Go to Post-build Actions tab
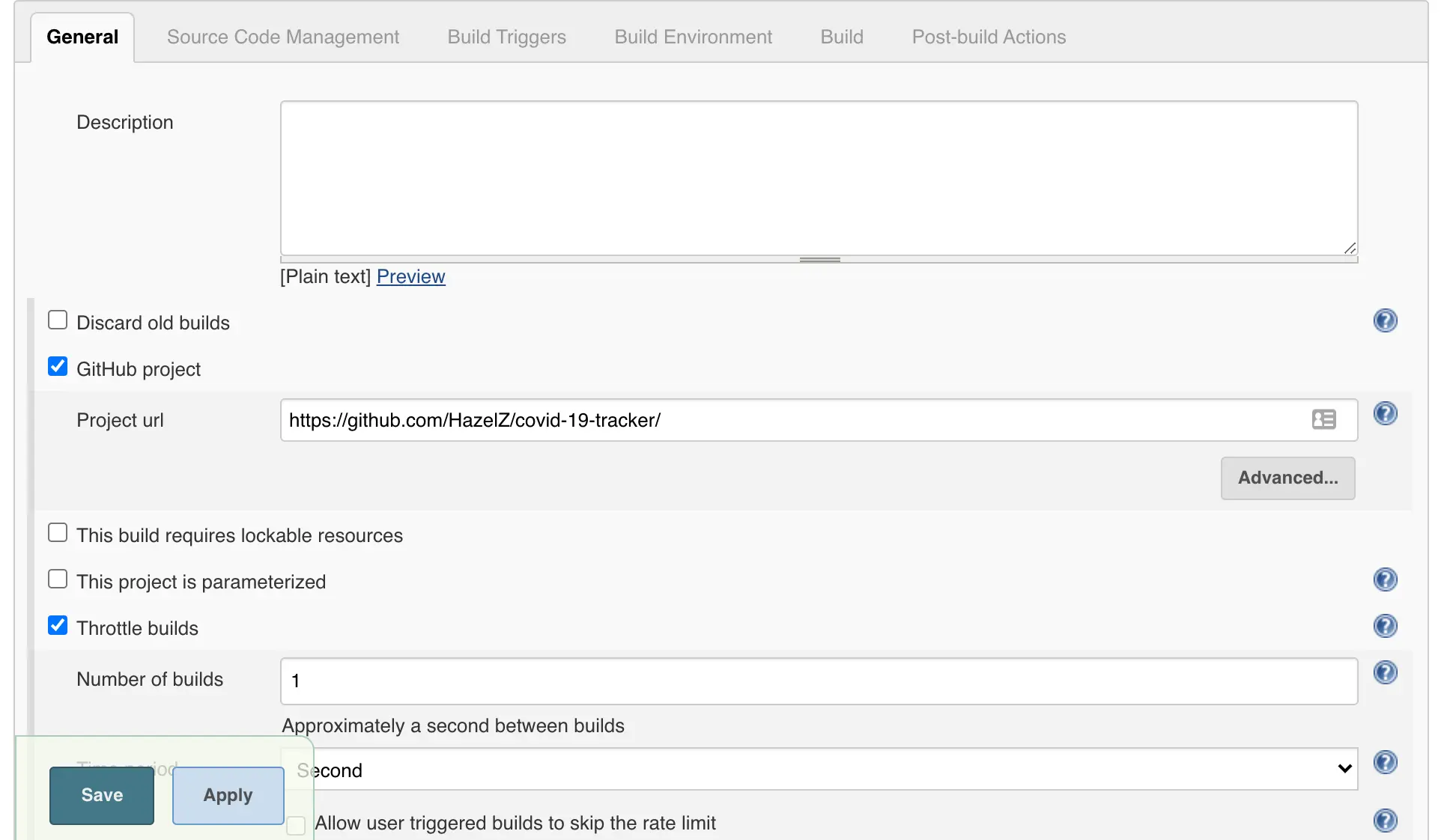1447x840 pixels. [988, 37]
